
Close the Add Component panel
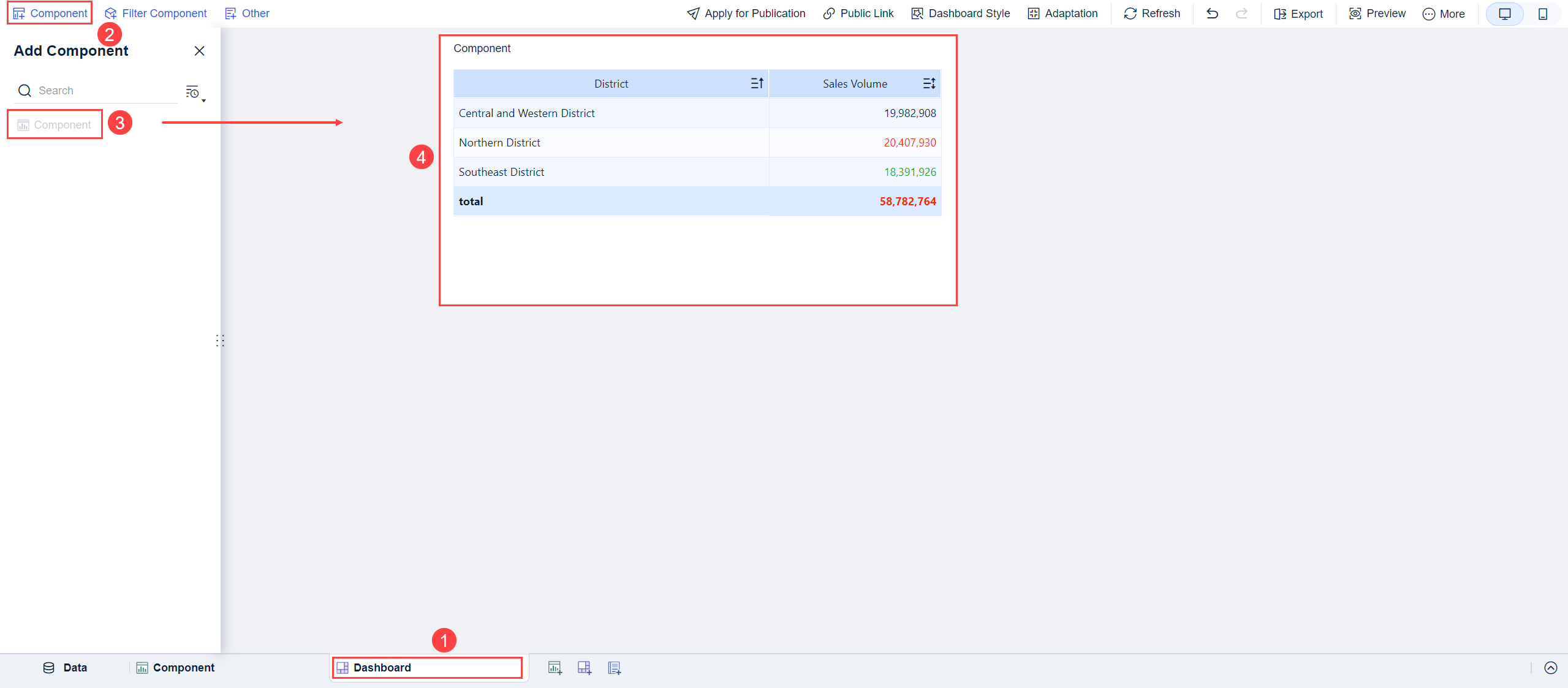click(199, 51)
